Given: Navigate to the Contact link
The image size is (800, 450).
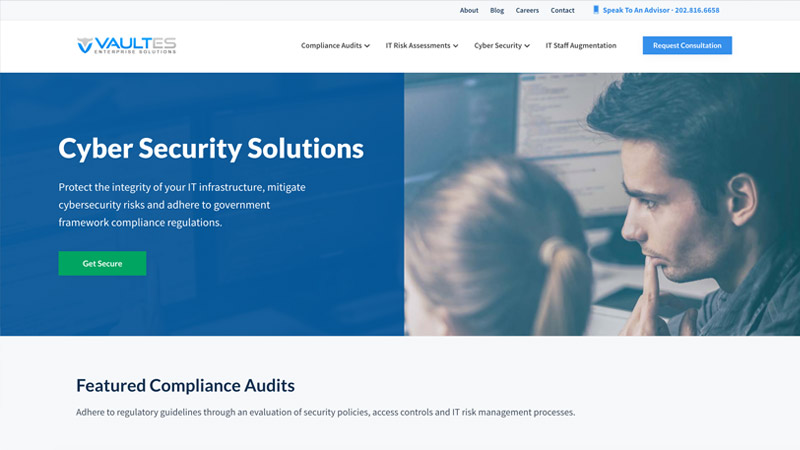Looking at the screenshot, I should (x=562, y=10).
